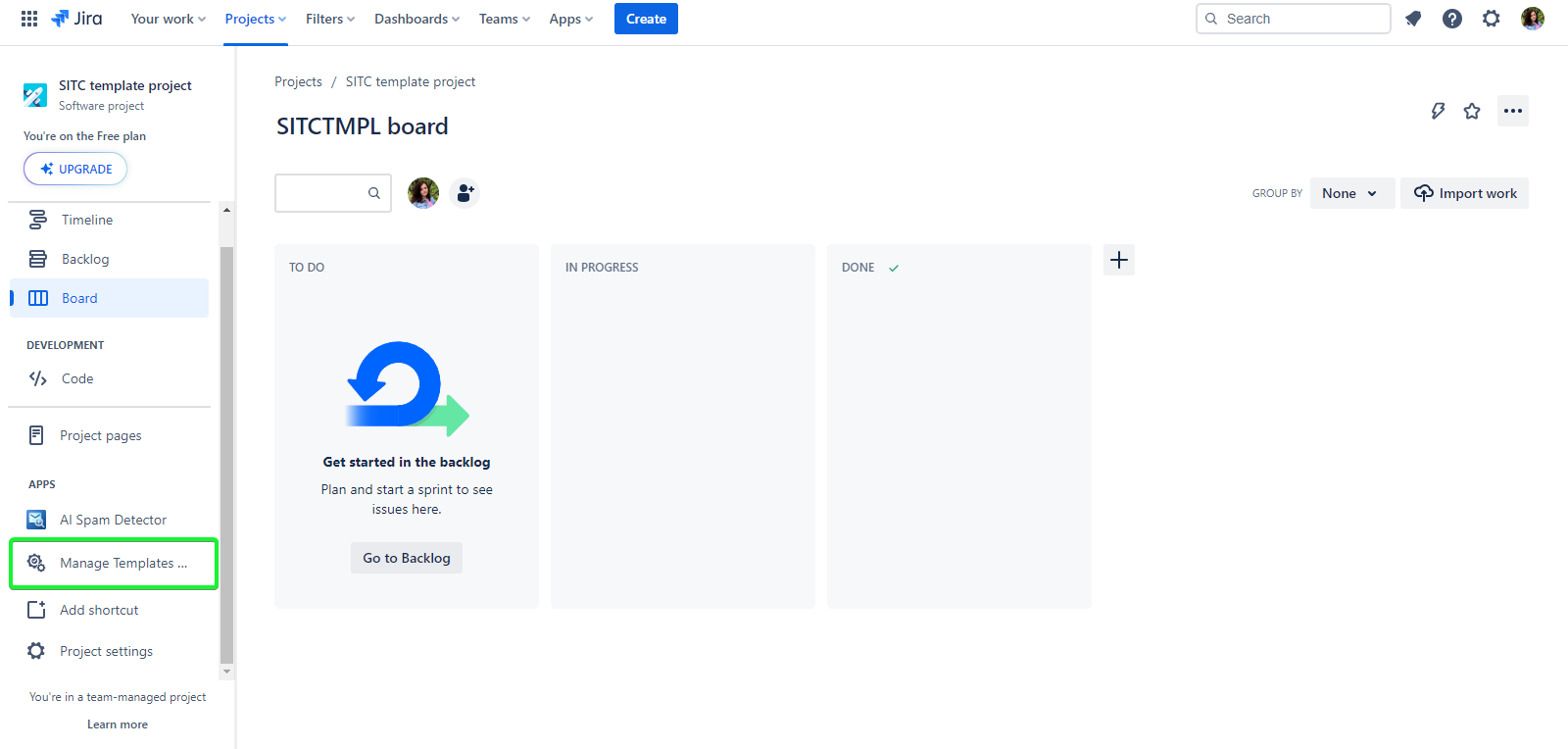This screenshot has width=1568, height=749.
Task: Open Backlog in the sidebar
Action: 85,259
